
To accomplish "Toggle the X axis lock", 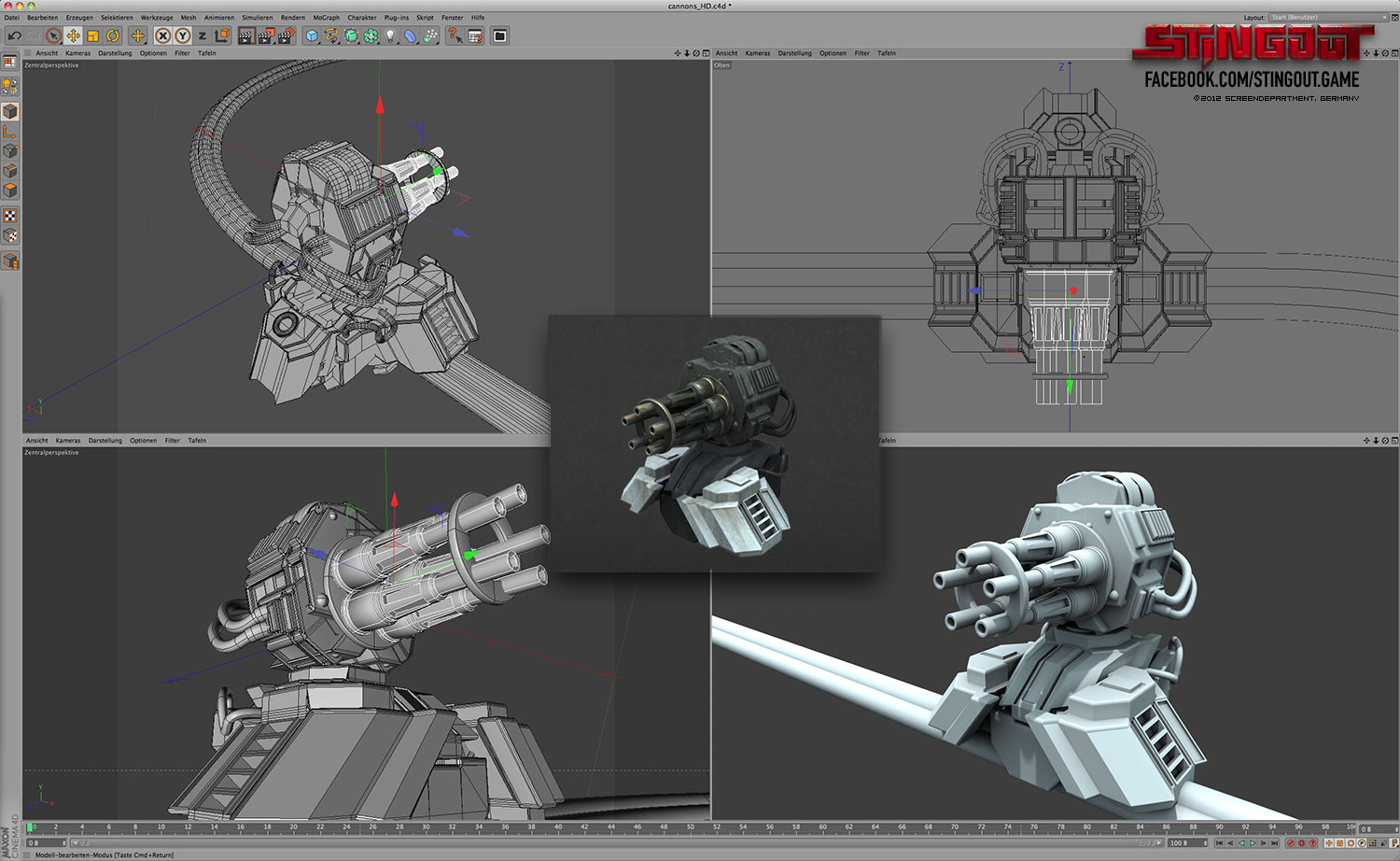I will click(x=163, y=35).
